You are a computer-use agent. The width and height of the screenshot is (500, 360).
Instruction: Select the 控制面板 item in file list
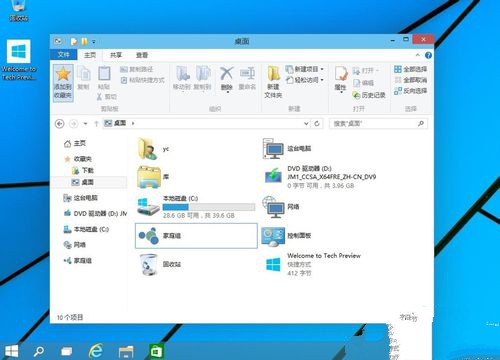tap(286, 236)
